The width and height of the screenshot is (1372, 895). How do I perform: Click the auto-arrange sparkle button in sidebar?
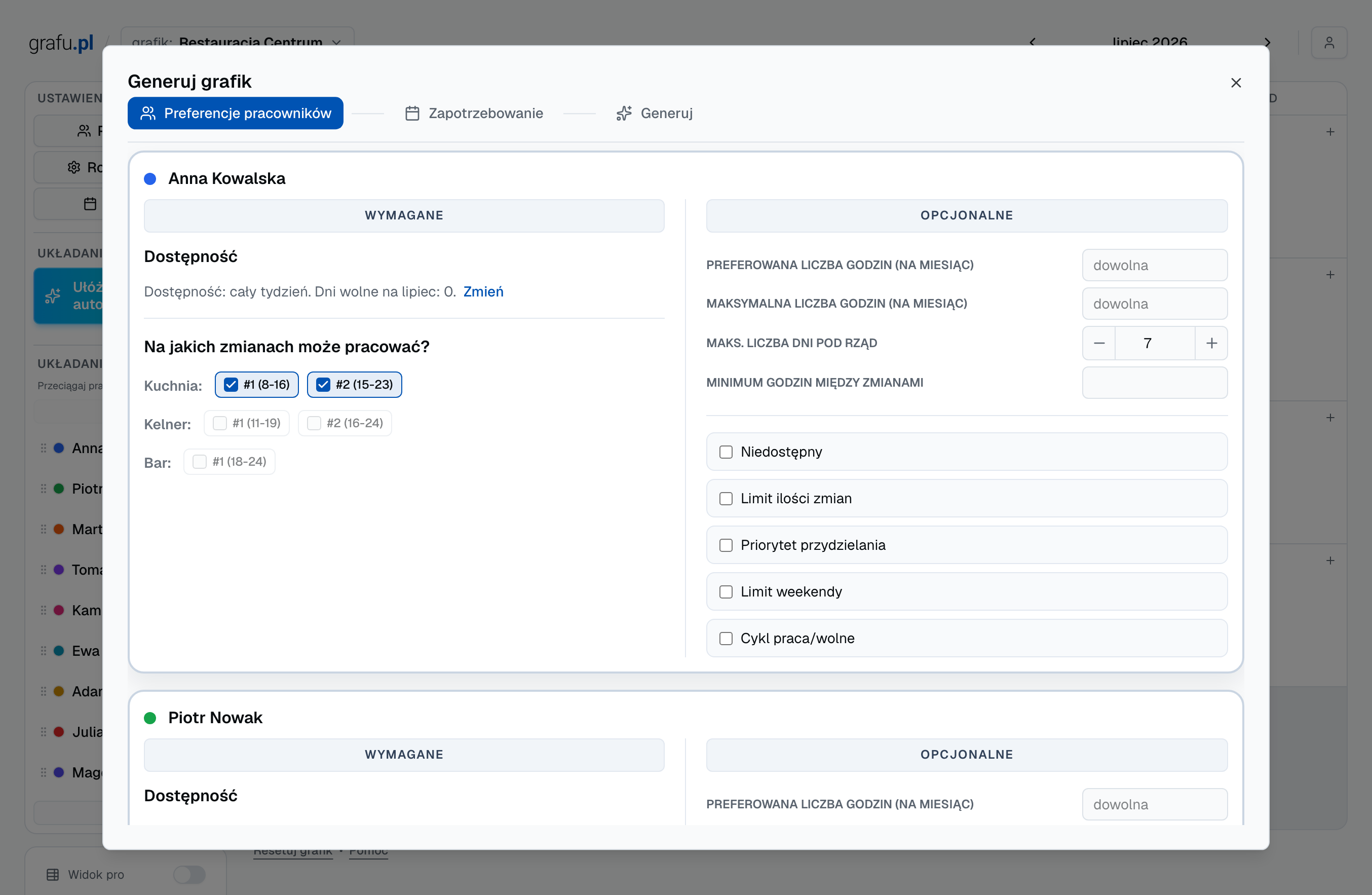[68, 296]
